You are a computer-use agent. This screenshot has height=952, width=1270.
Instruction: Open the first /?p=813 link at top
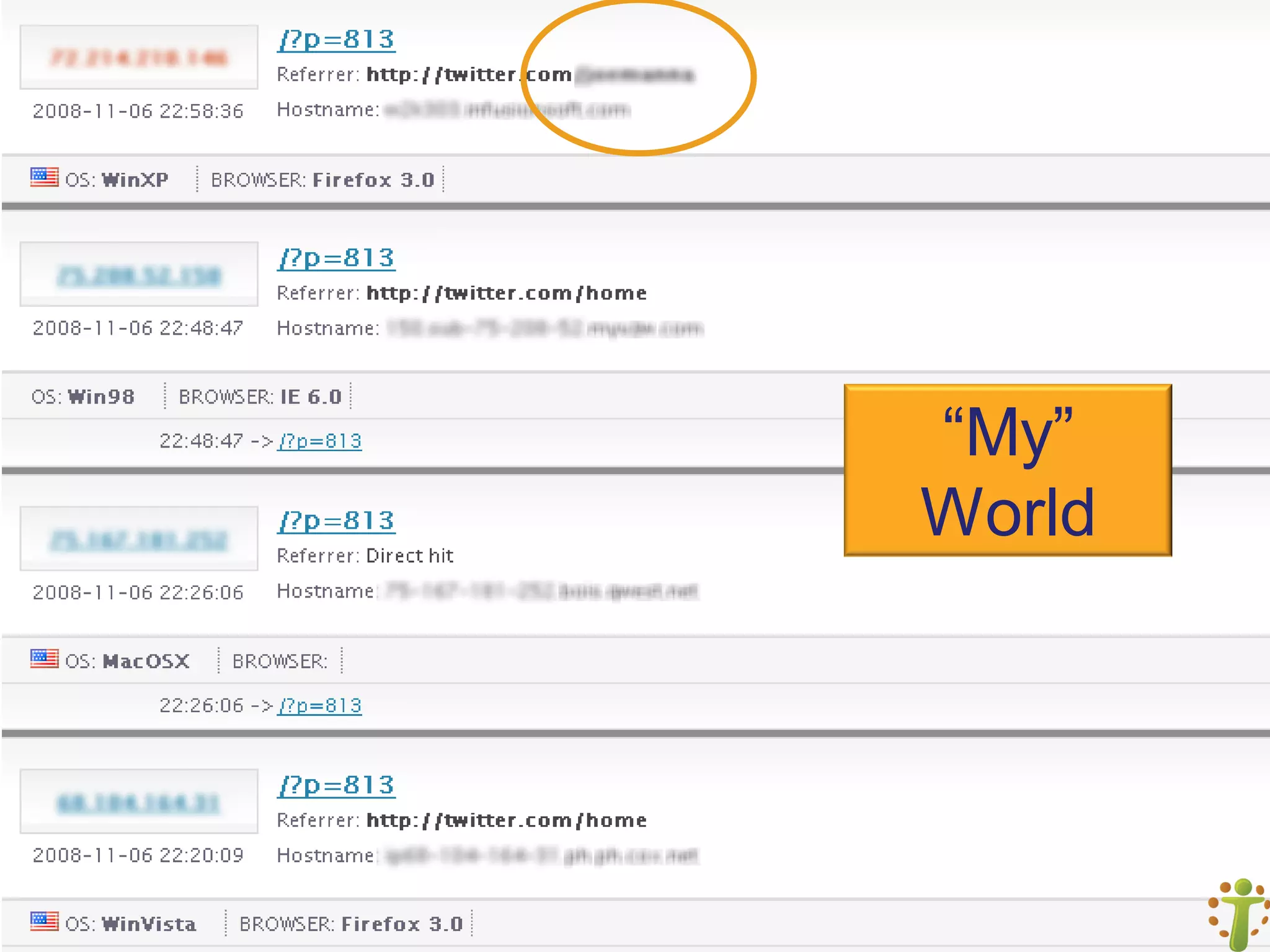coord(336,40)
